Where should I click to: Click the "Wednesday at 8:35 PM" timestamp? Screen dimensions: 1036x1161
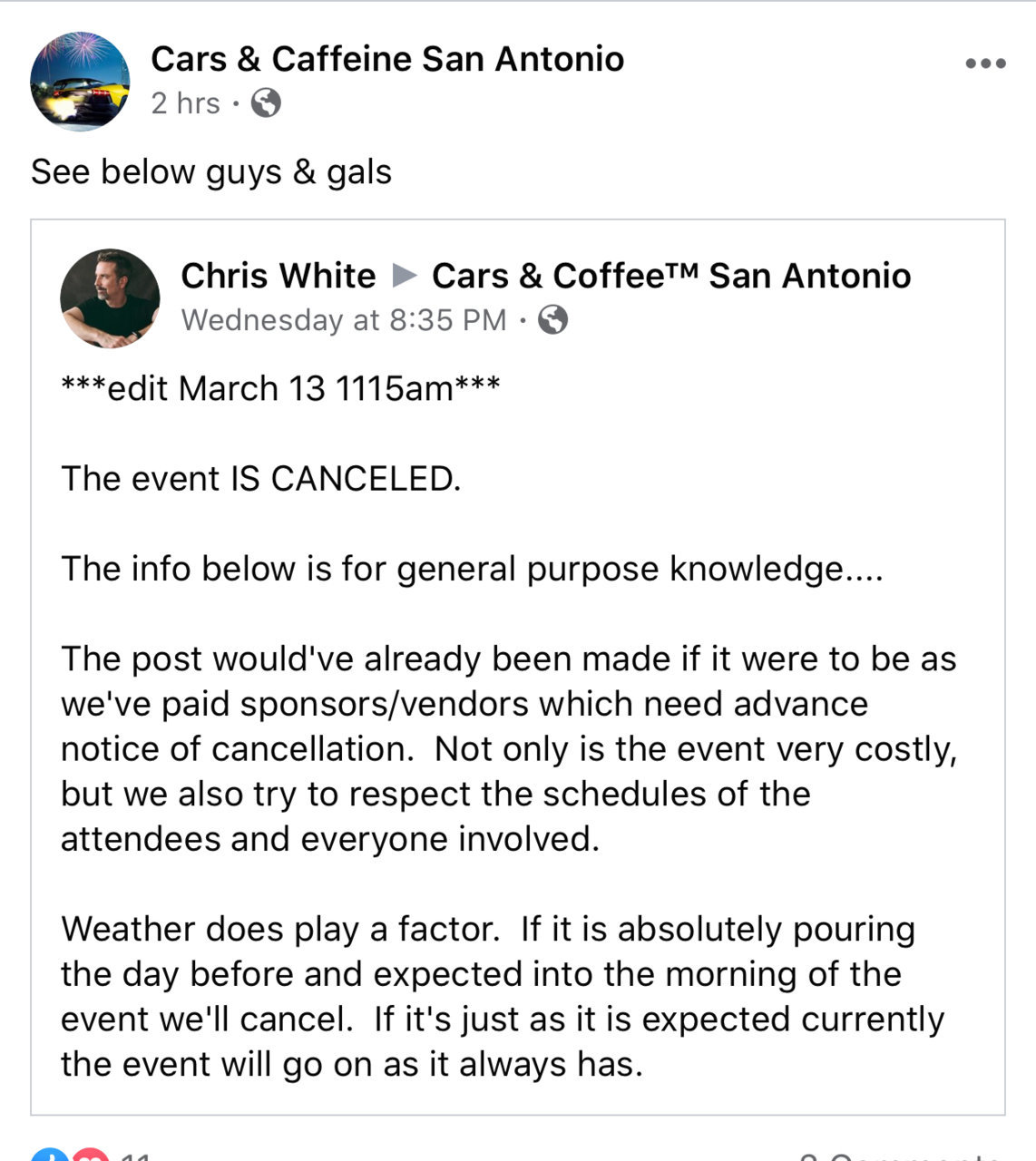pyautogui.click(x=344, y=320)
